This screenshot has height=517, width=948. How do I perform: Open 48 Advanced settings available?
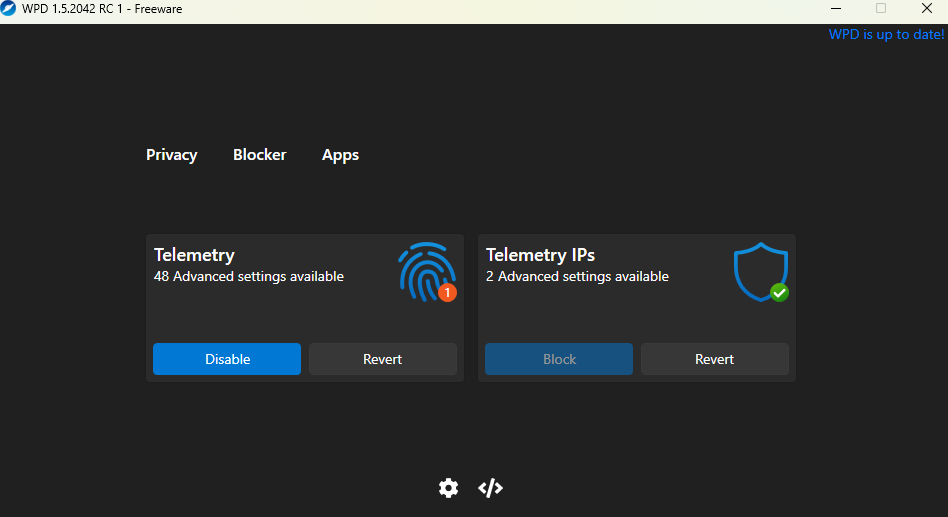pyautogui.click(x=248, y=276)
